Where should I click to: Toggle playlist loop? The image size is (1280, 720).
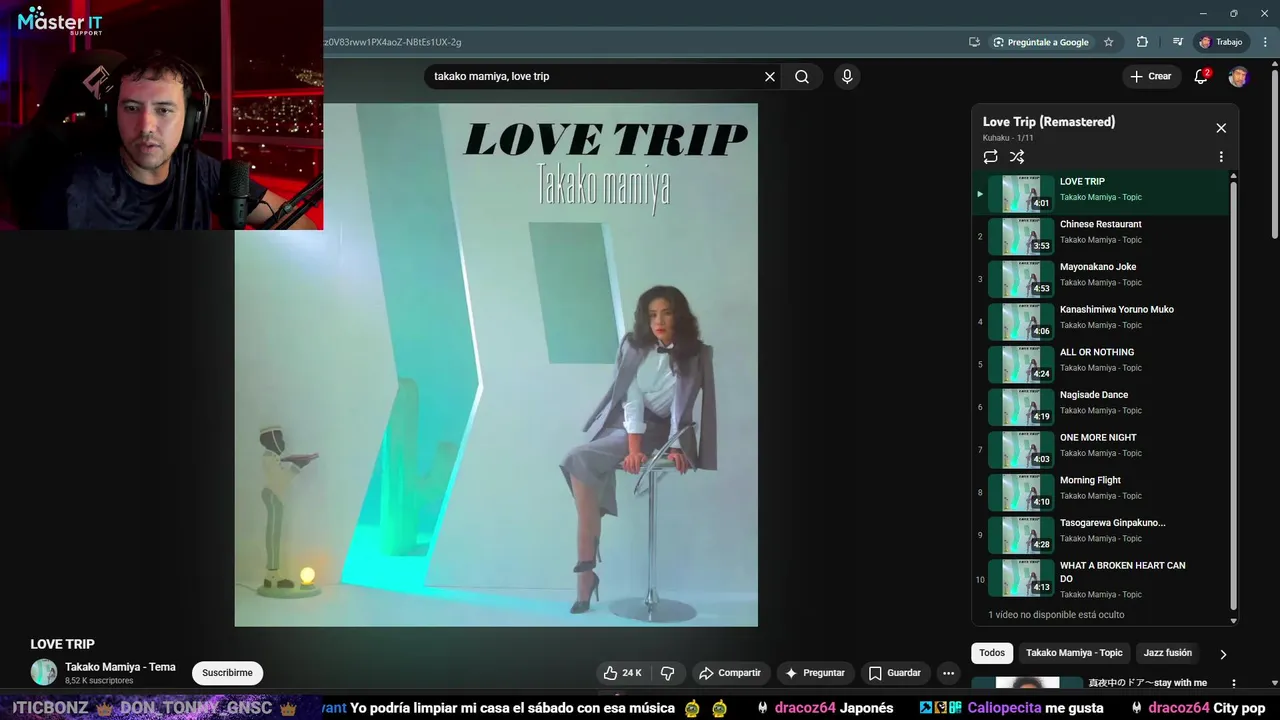coord(990,157)
